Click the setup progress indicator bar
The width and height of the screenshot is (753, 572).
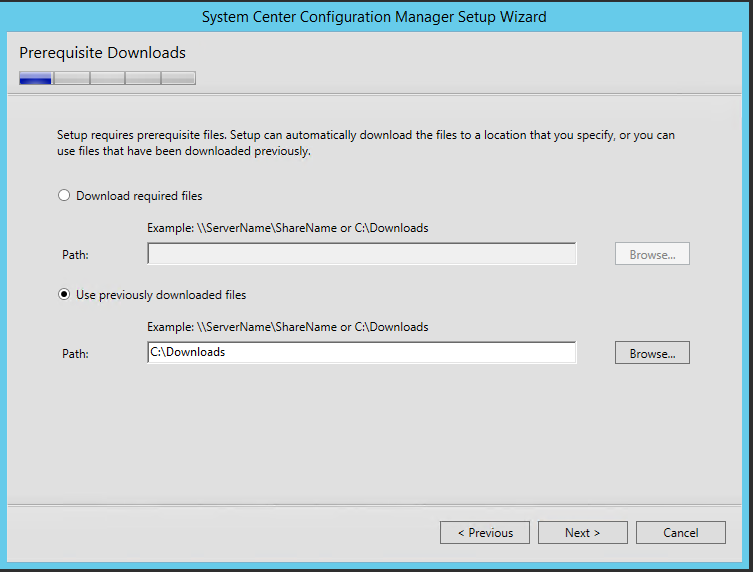[108, 78]
